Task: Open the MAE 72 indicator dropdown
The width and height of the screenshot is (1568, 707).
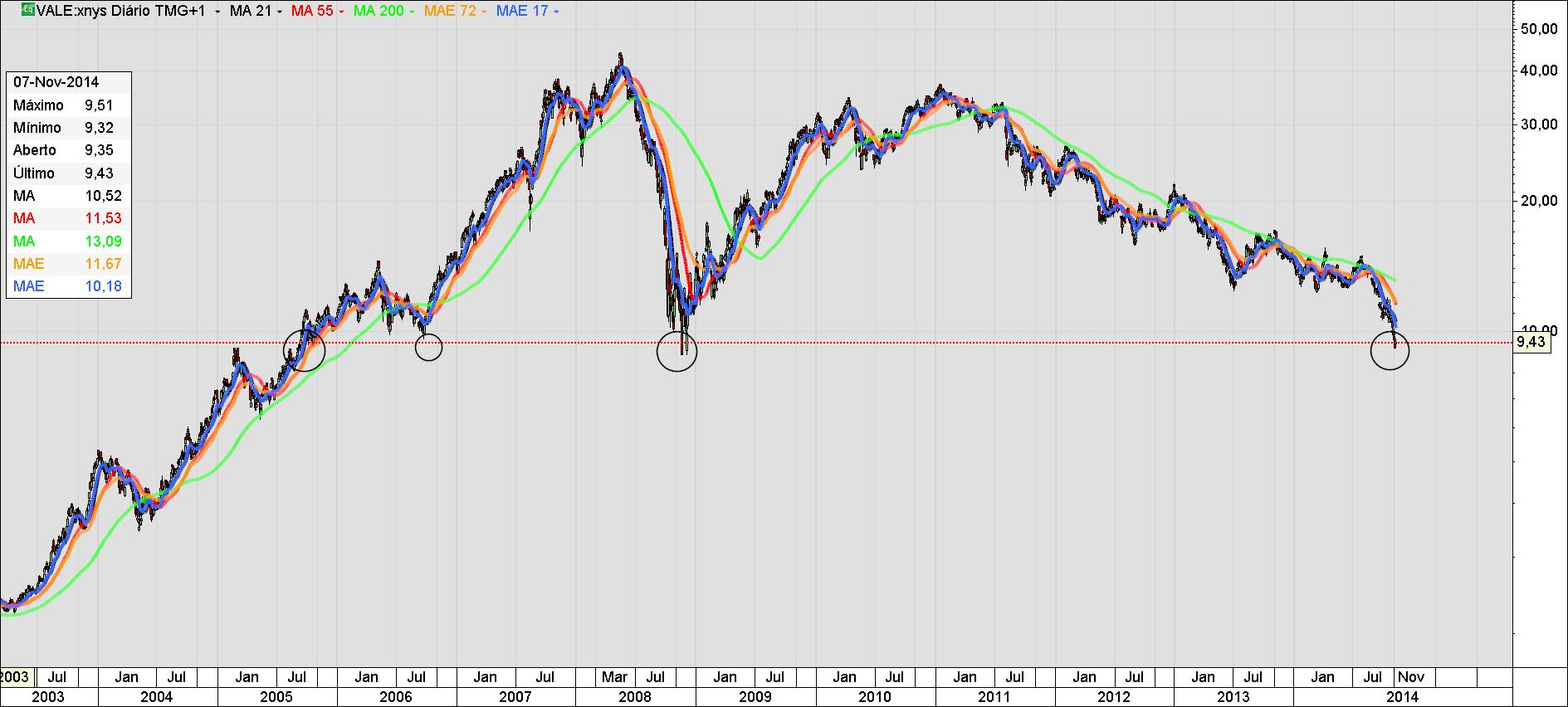Action: [483, 12]
